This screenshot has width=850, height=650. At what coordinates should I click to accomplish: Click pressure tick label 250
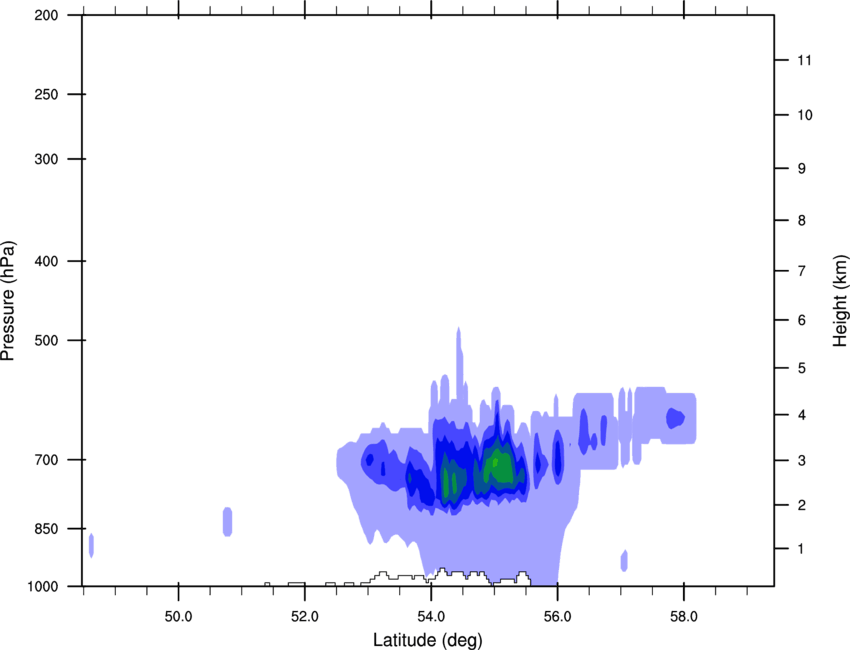click(46, 94)
